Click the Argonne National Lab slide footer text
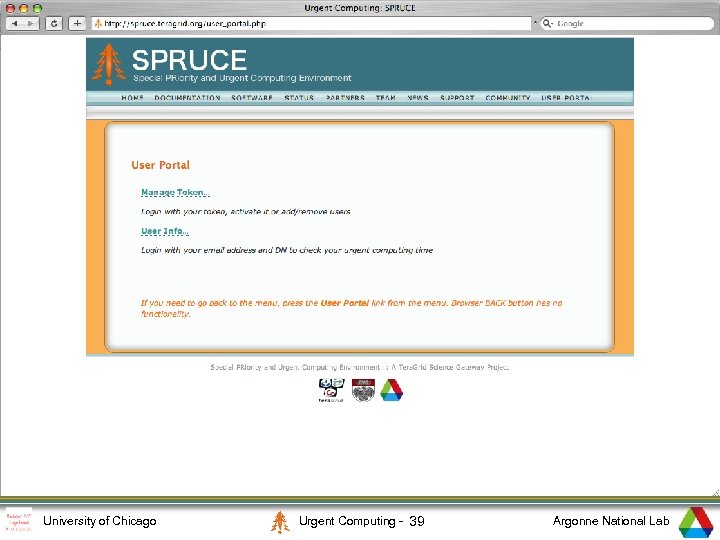Screen dimensions: 720x540 tap(611, 521)
